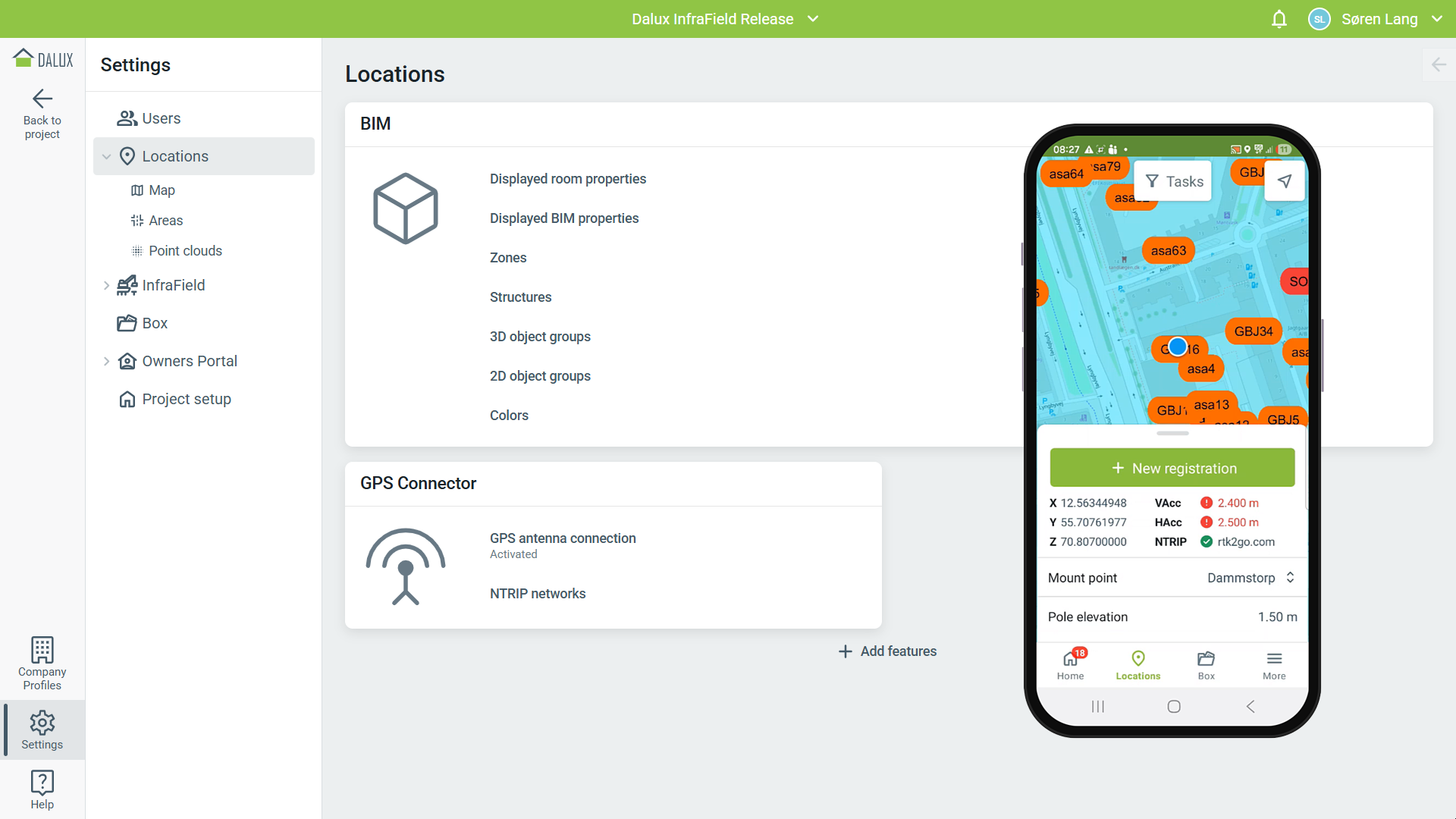Click Add features
The width and height of the screenshot is (1456, 819).
[x=887, y=651]
